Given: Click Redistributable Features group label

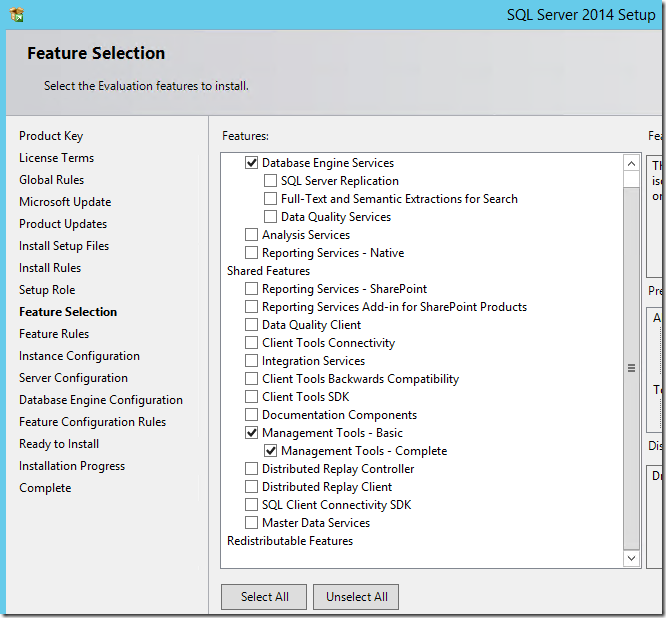Looking at the screenshot, I should (290, 541).
